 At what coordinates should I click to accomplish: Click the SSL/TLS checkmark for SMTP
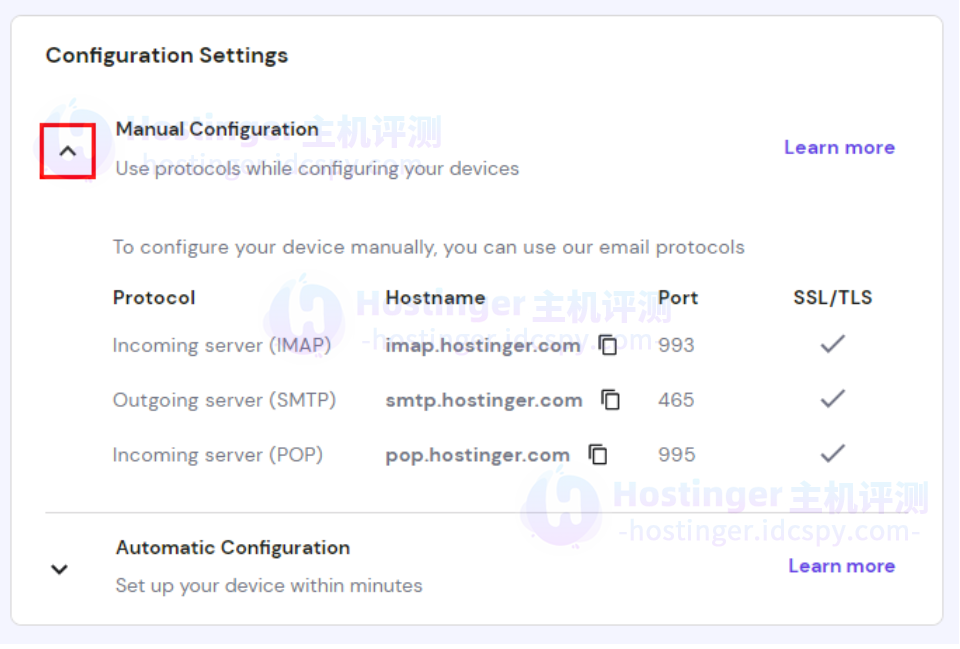(x=832, y=399)
